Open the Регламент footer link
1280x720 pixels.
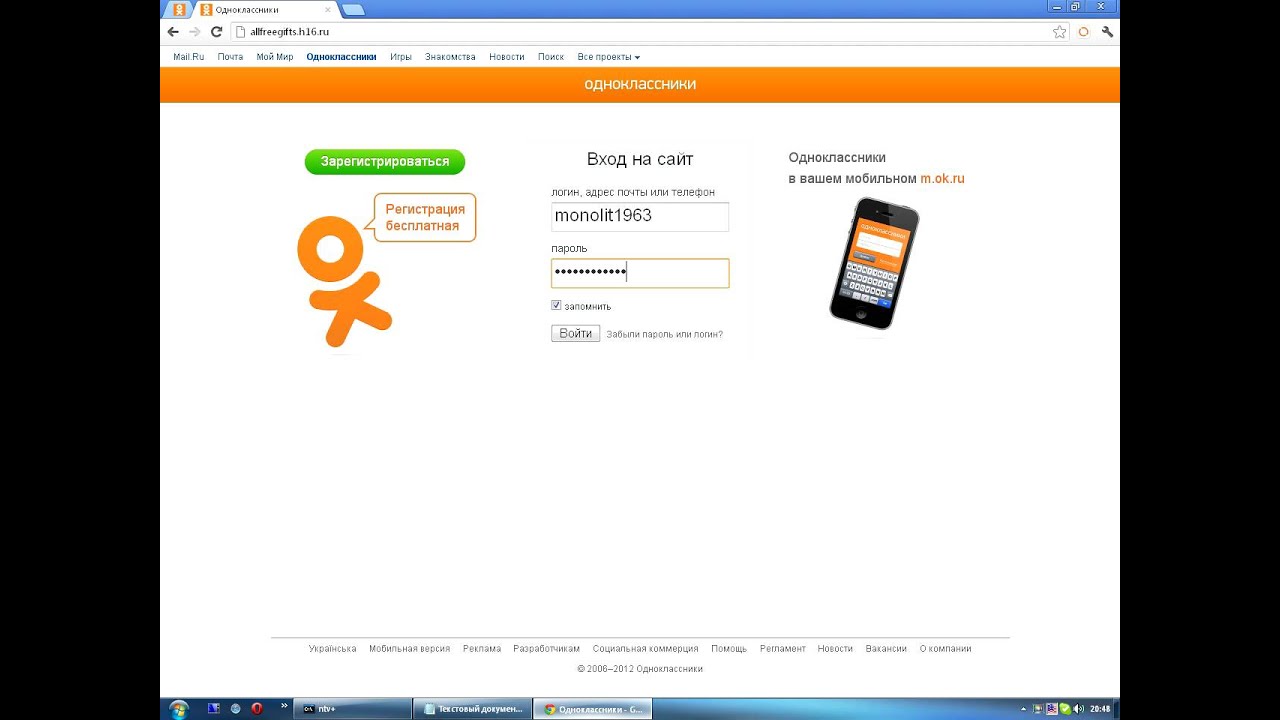(782, 649)
